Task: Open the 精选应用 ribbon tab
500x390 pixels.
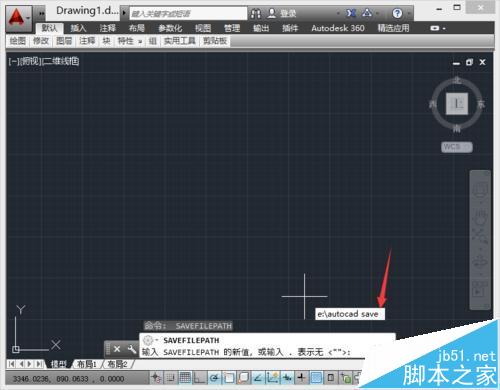Action: pyautogui.click(x=393, y=28)
